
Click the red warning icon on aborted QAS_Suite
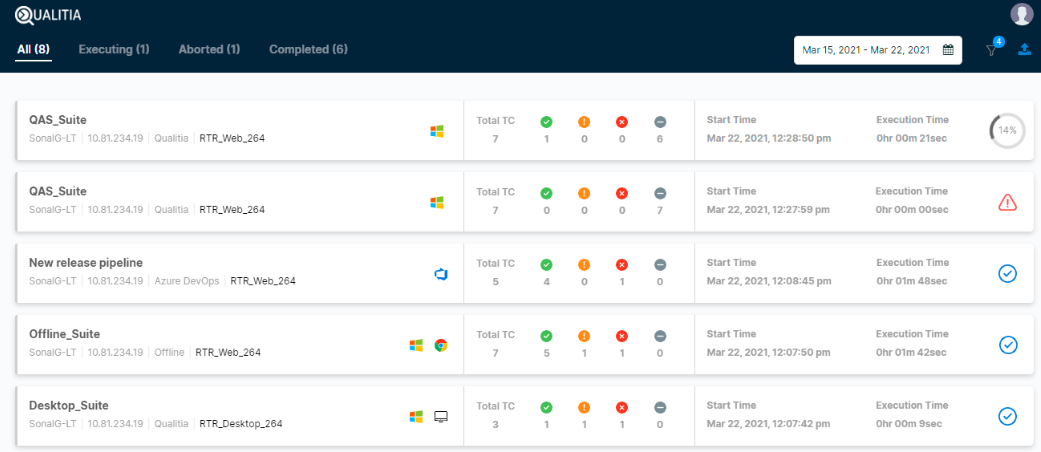click(x=1007, y=202)
